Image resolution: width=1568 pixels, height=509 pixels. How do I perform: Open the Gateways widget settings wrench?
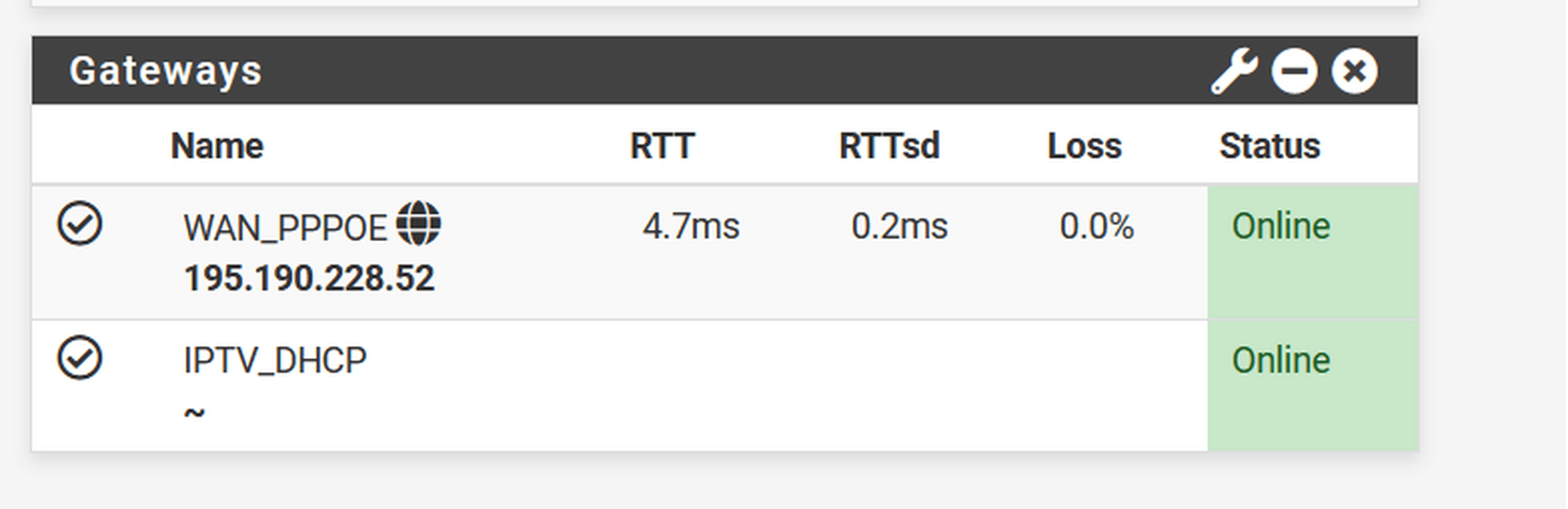[1234, 72]
